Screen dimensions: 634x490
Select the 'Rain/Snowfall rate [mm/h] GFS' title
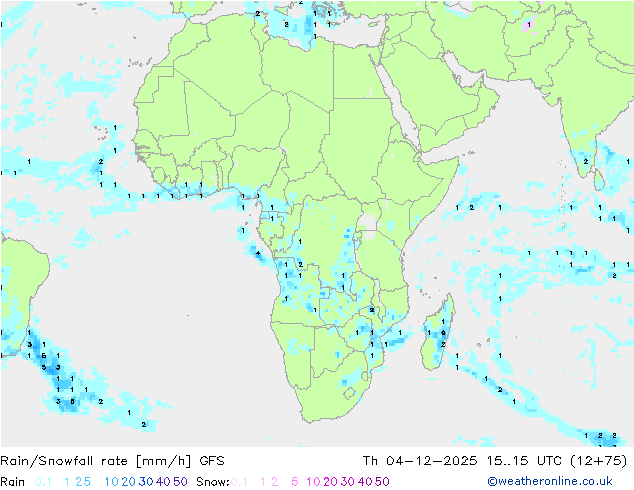(112, 461)
